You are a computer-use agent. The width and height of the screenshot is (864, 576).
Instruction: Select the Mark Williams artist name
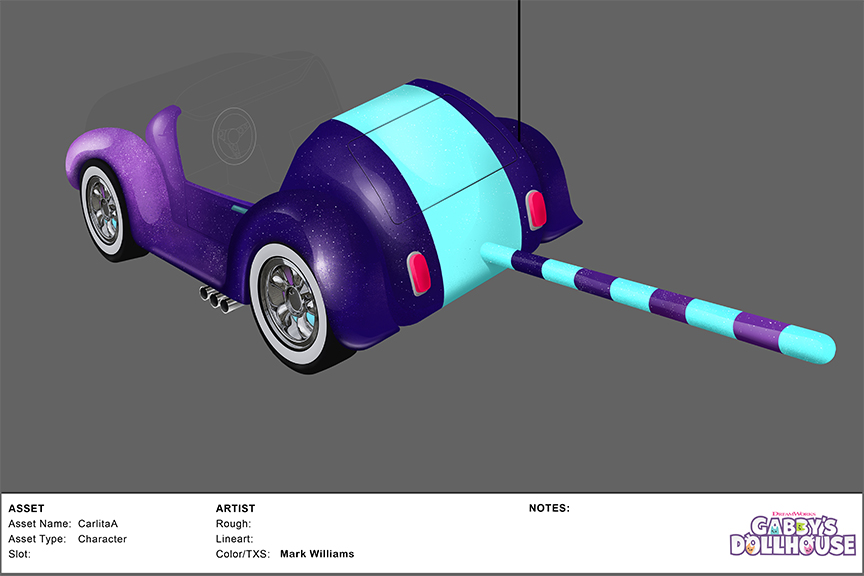click(x=317, y=554)
